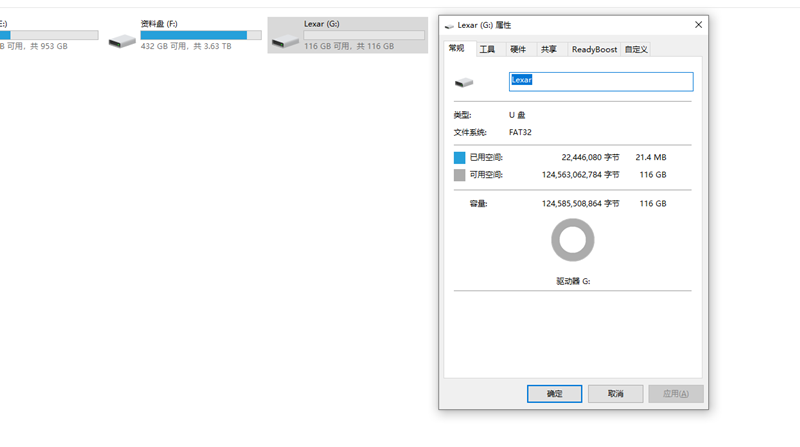The image size is (800, 447).
Task: Switch to the 常规 tab
Action: point(457,48)
